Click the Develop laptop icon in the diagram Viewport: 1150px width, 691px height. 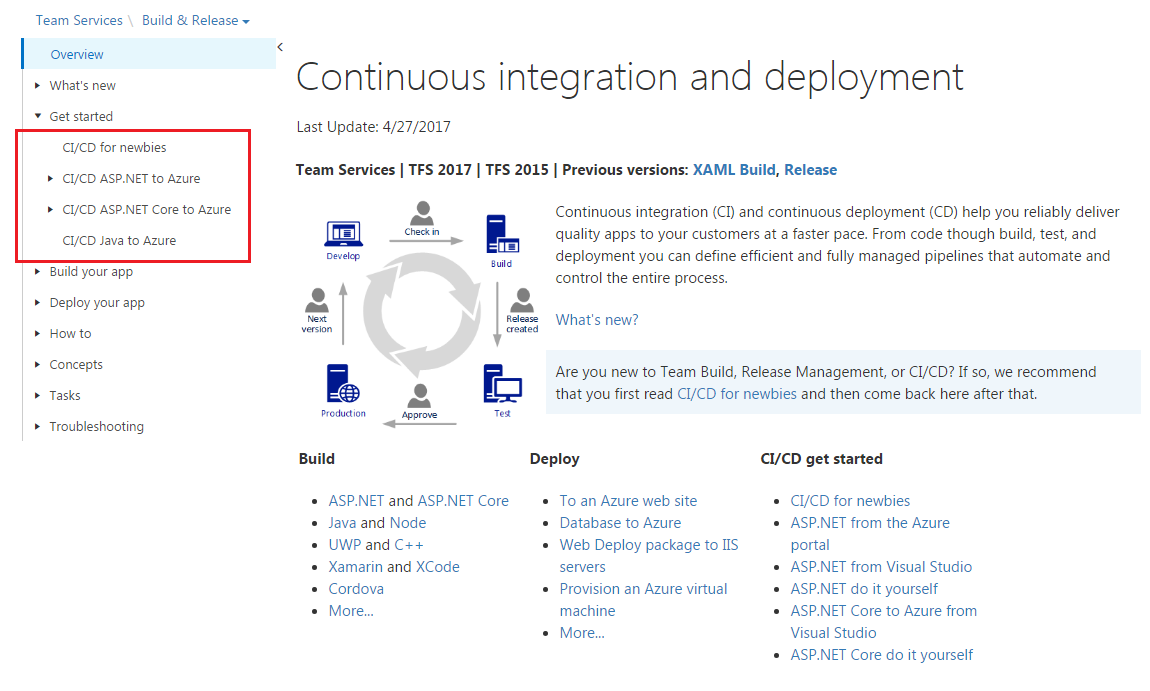(343, 231)
